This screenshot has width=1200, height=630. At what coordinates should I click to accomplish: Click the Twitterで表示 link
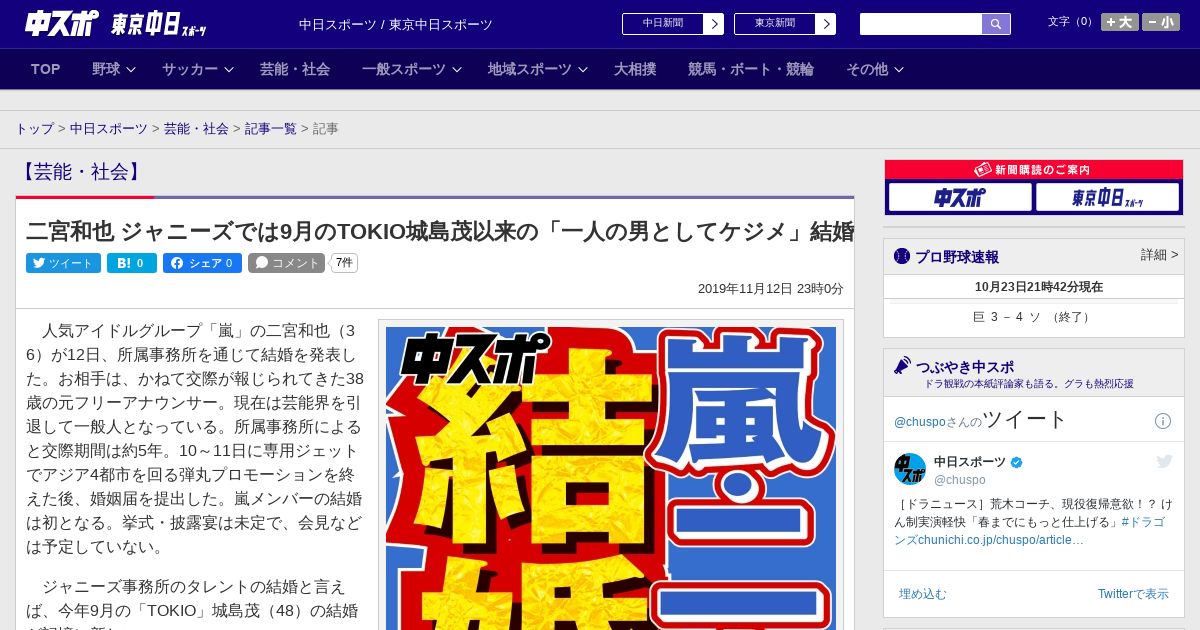[x=1133, y=594]
